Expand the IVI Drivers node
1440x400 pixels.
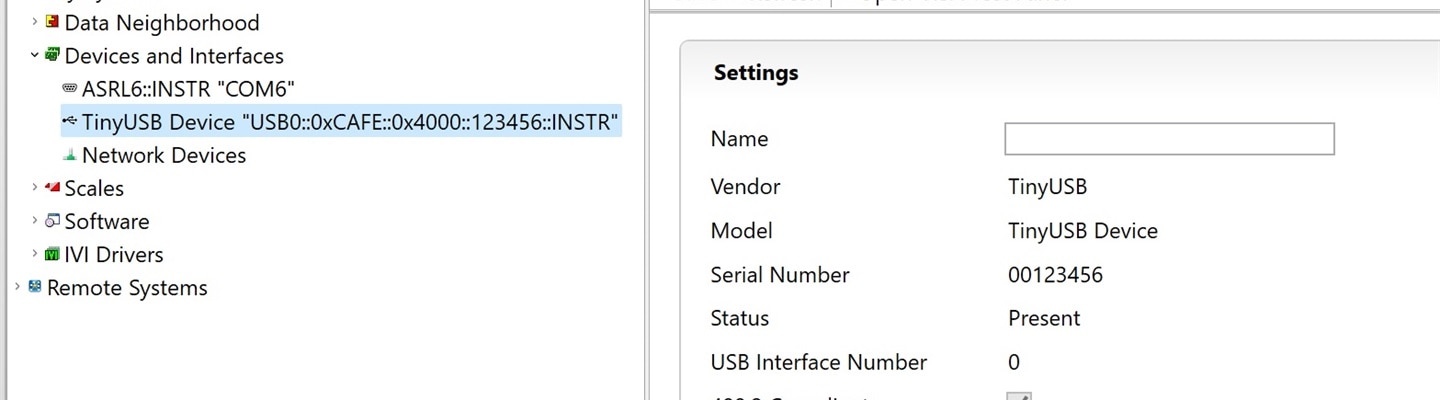(35, 254)
